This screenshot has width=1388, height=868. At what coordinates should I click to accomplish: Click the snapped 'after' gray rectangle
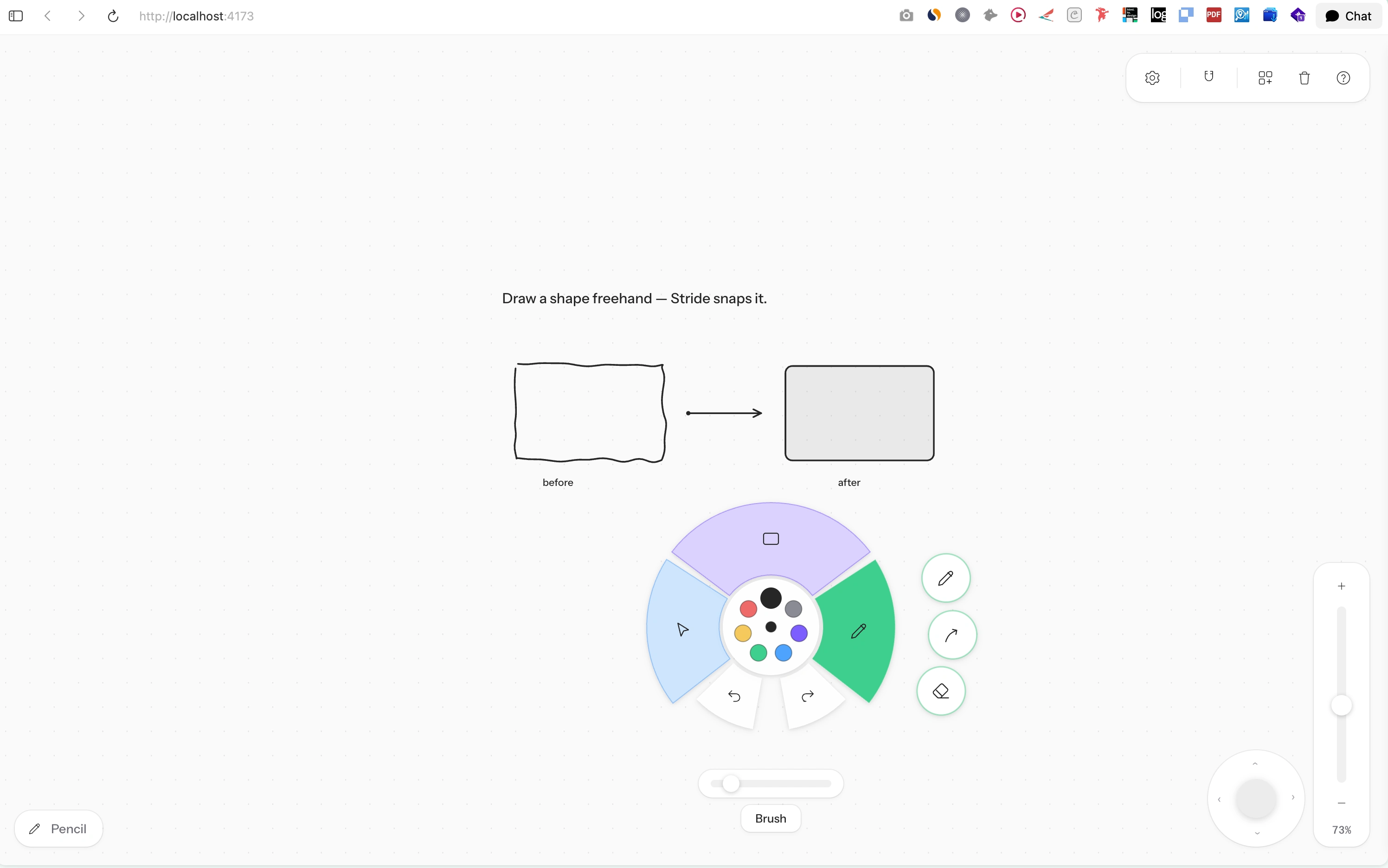tap(860, 413)
